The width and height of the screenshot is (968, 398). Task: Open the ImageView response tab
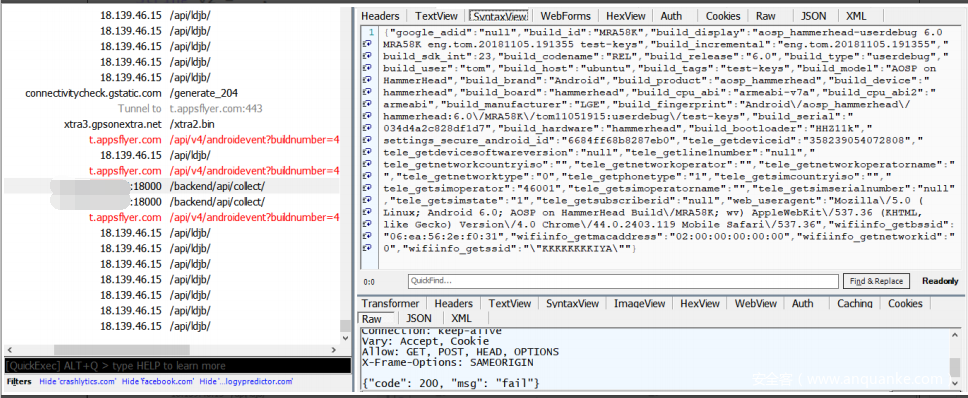pyautogui.click(x=640, y=304)
